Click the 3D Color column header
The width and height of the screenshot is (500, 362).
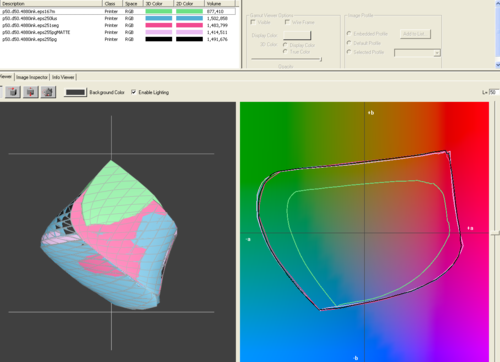click(158, 3)
